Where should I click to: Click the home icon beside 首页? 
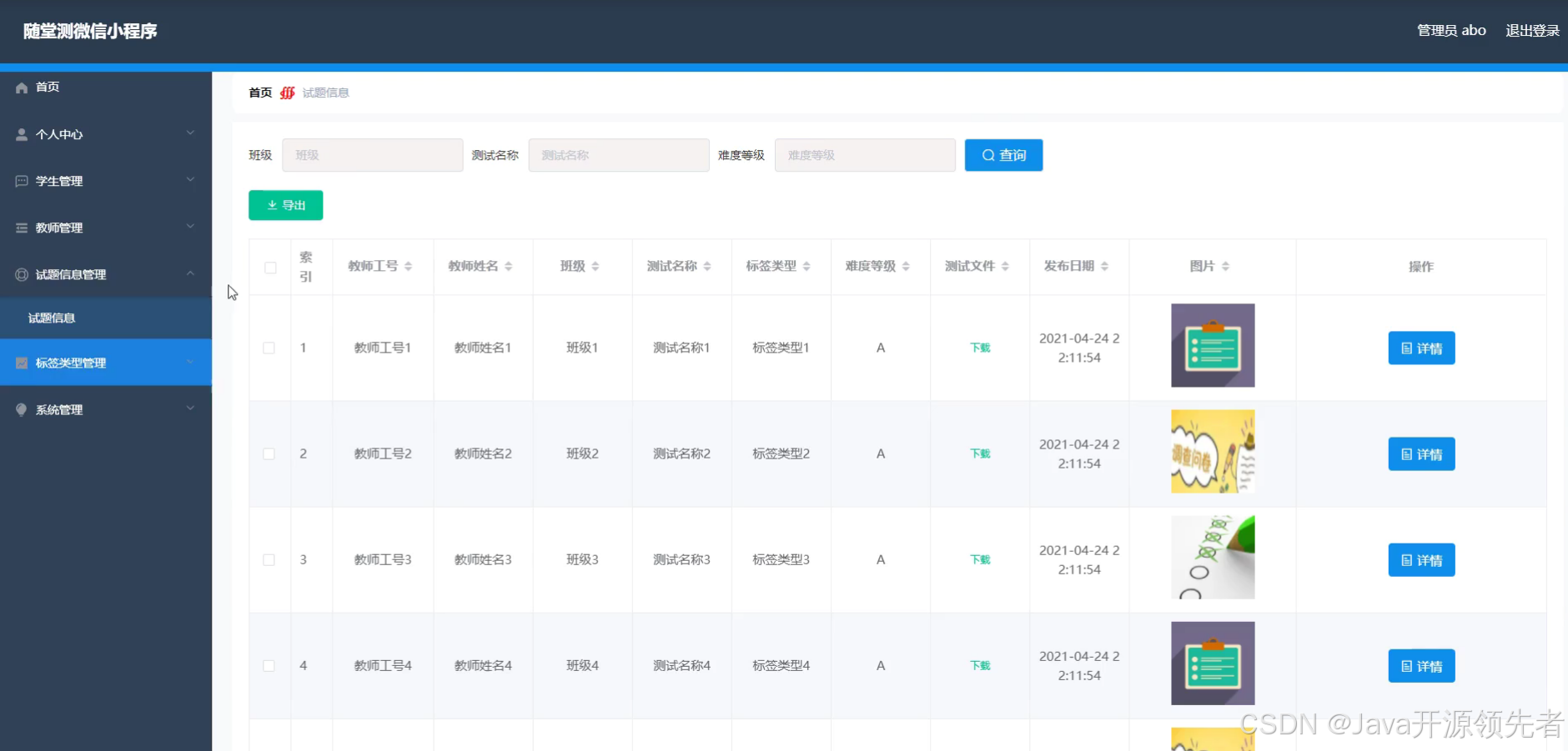(x=22, y=88)
